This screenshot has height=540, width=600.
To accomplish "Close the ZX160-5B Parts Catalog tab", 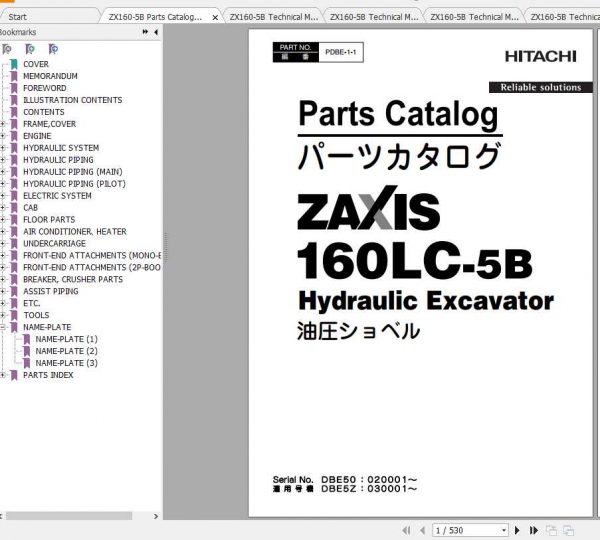I will 215,17.
